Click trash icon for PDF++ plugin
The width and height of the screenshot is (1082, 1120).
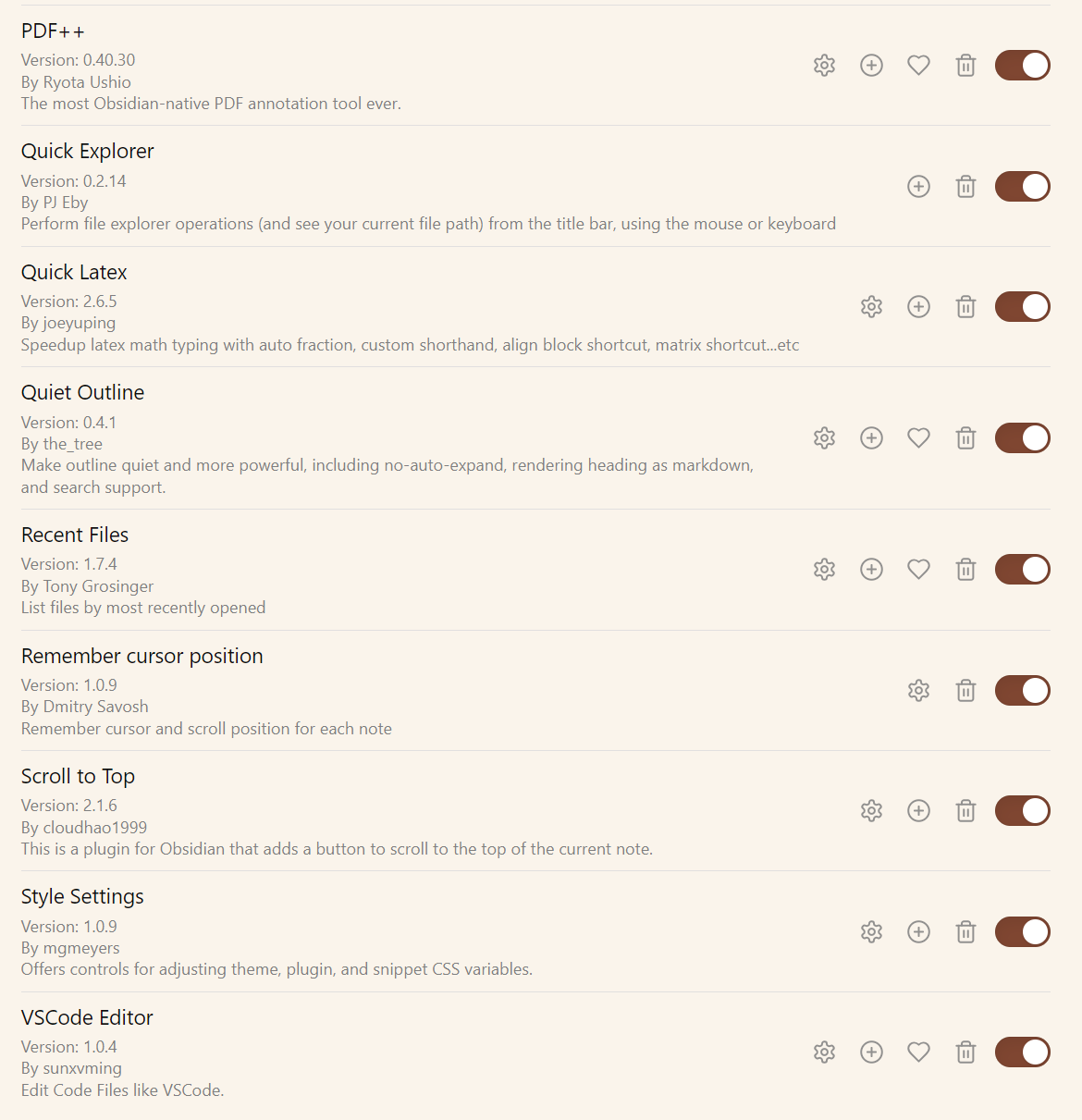coord(965,66)
